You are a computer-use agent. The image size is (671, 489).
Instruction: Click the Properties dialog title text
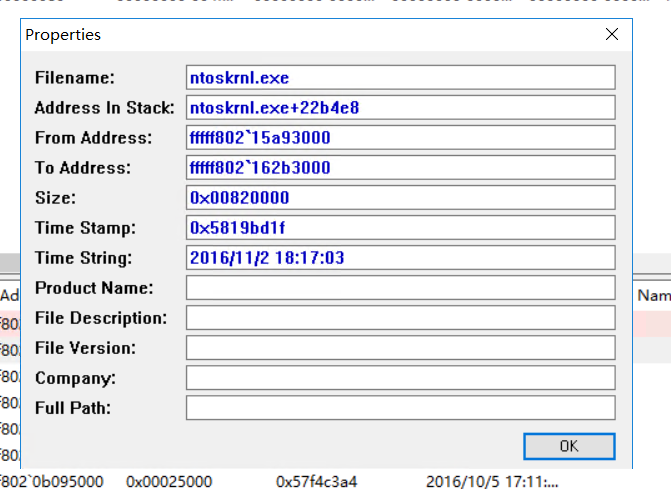click(63, 35)
